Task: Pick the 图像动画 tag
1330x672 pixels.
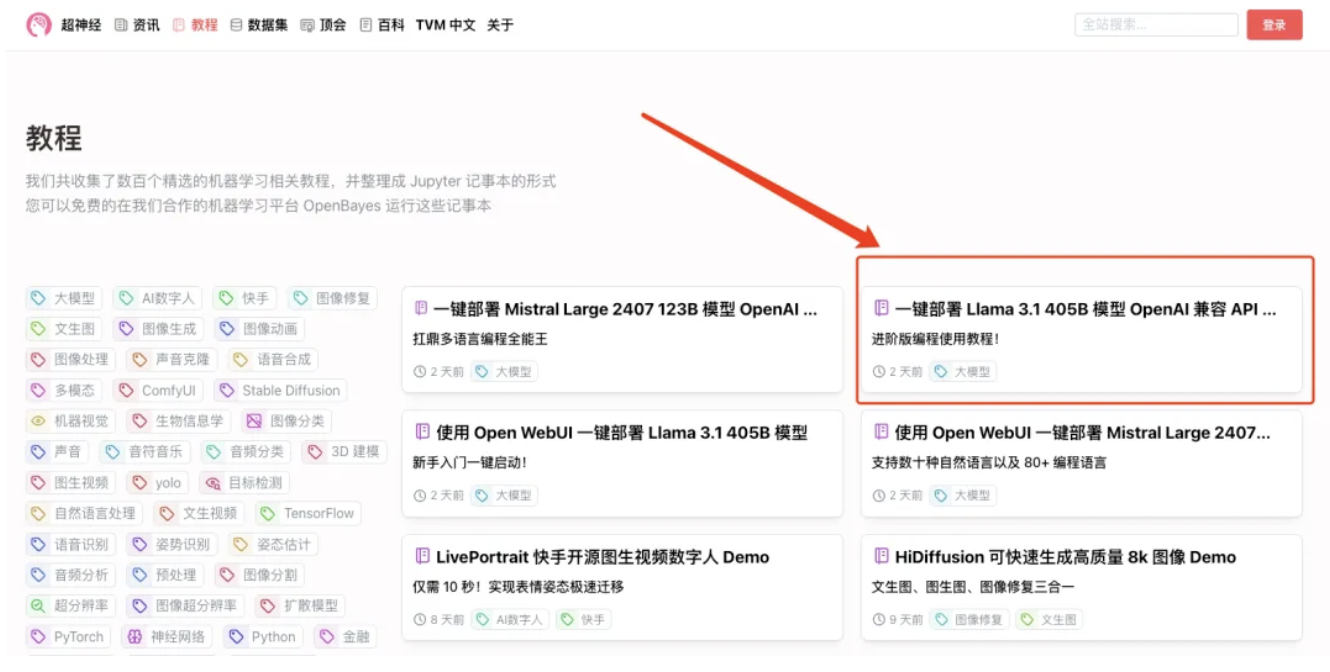Action: pyautogui.click(x=259, y=329)
